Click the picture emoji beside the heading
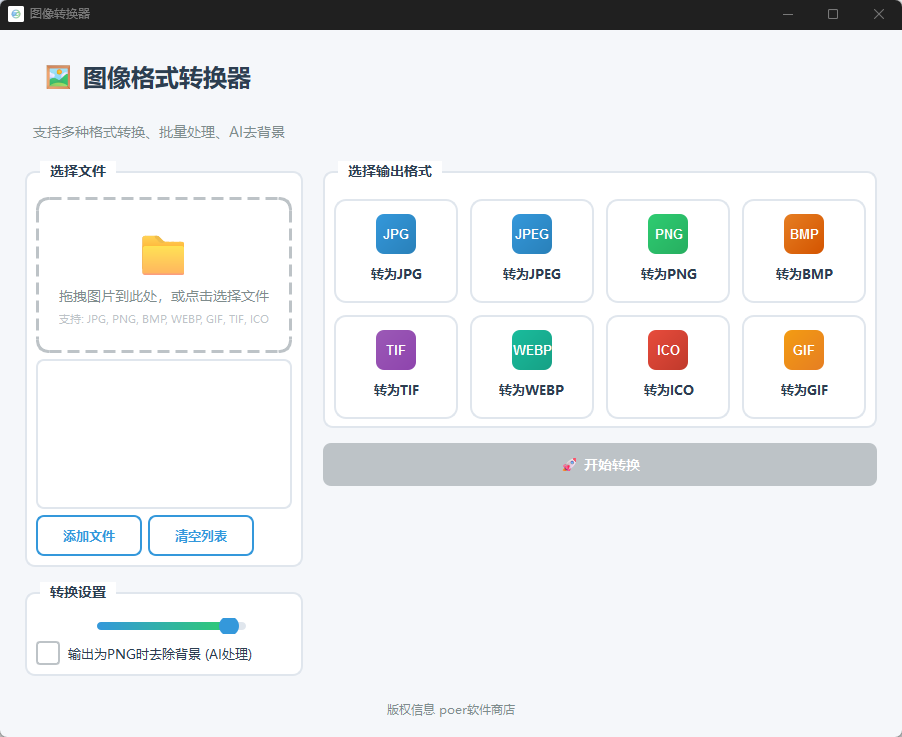Viewport: 902px width, 737px height. pos(58,77)
